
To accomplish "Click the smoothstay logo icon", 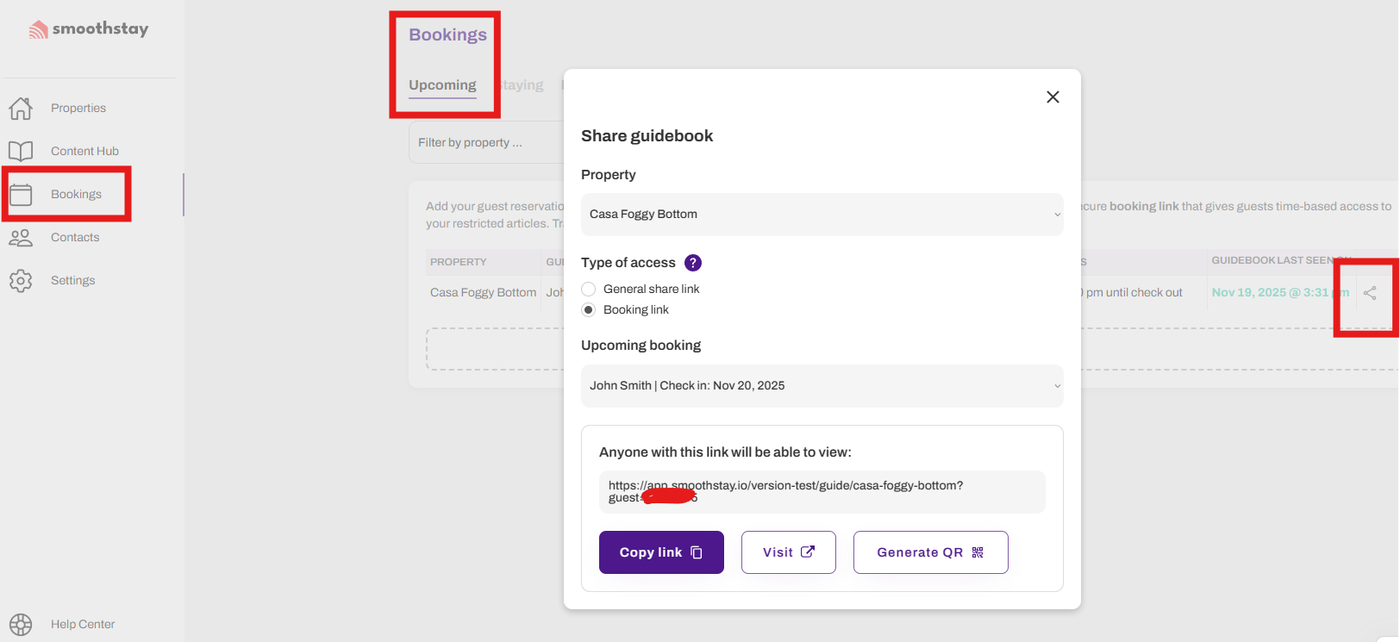I will click(x=38, y=30).
